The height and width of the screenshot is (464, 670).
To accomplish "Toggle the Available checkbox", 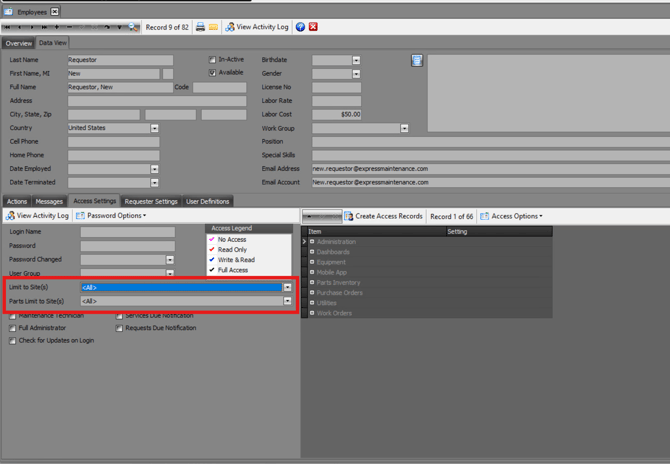I will tap(212, 73).
